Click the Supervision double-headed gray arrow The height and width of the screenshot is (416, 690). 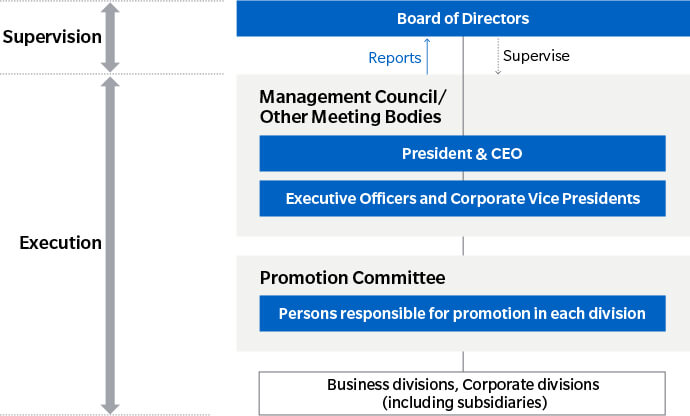coord(110,38)
